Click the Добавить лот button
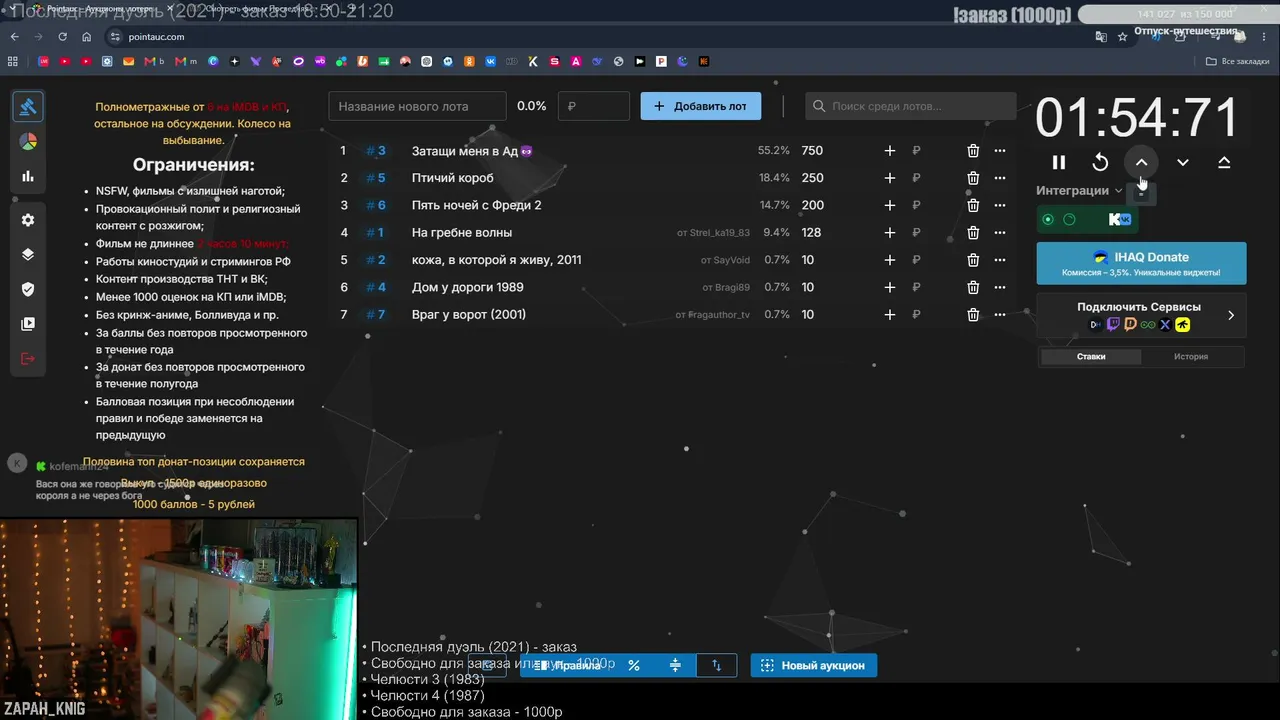Viewport: 1280px width, 720px height. (x=700, y=106)
